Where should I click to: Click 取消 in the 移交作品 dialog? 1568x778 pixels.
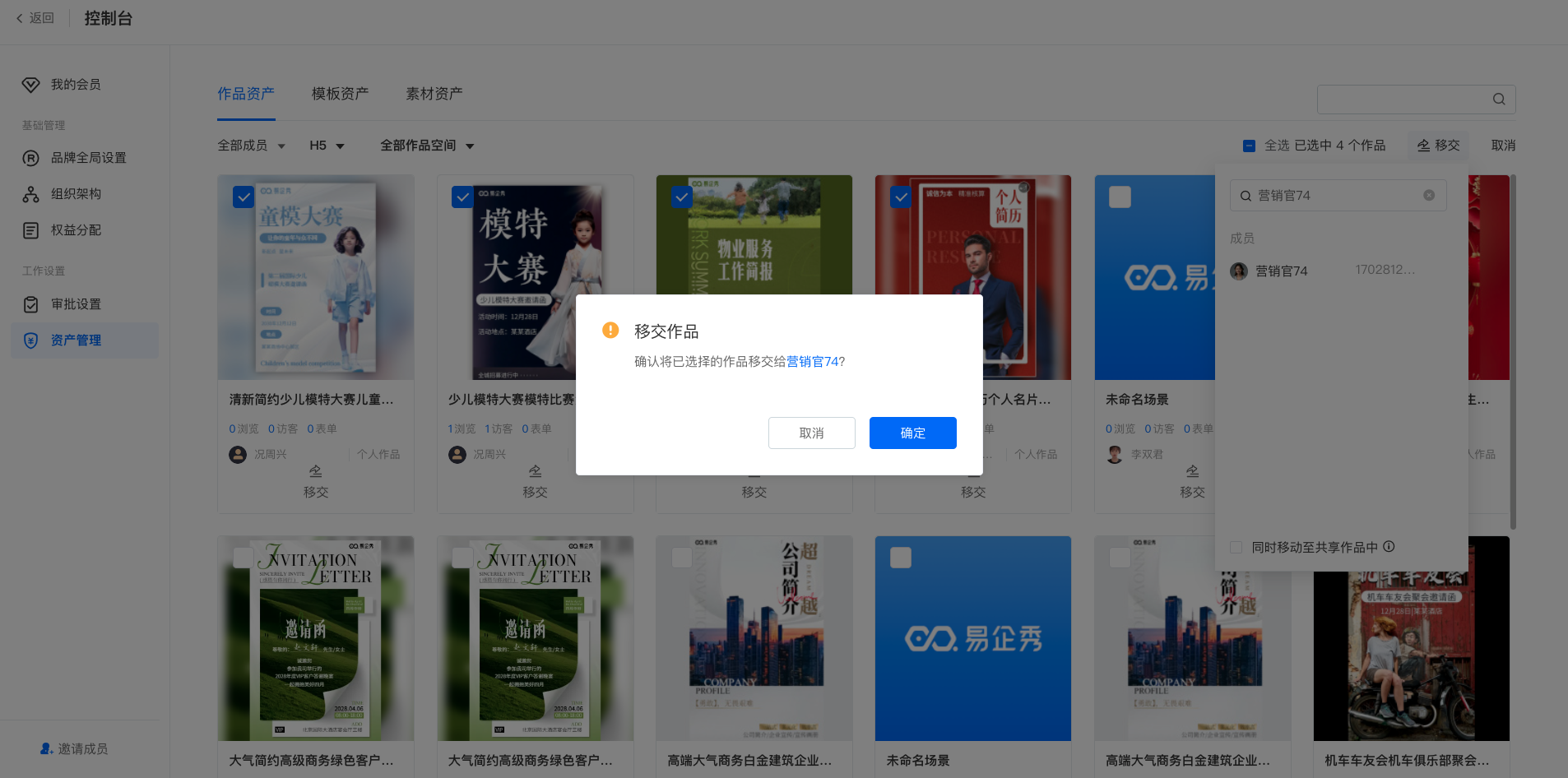pyautogui.click(x=811, y=433)
